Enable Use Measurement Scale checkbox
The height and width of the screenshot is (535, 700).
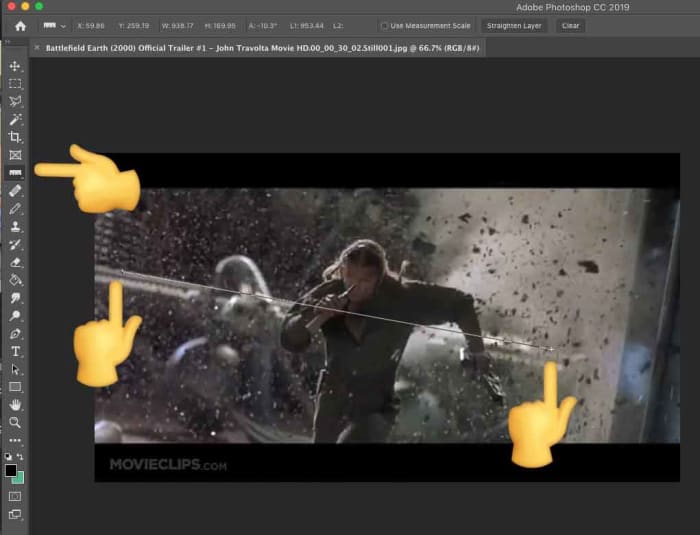[385, 26]
